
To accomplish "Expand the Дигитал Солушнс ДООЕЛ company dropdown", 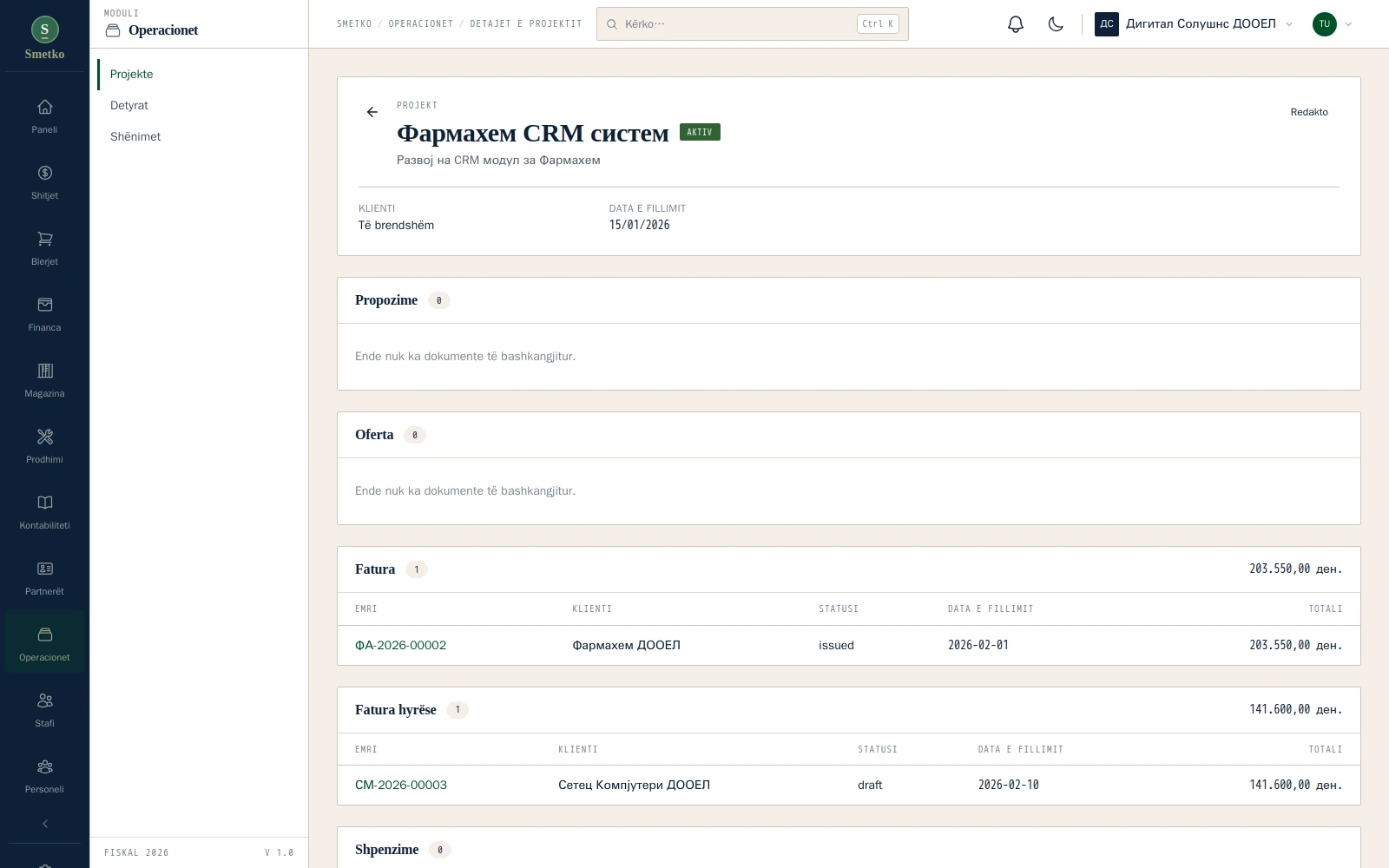I will 1195,24.
